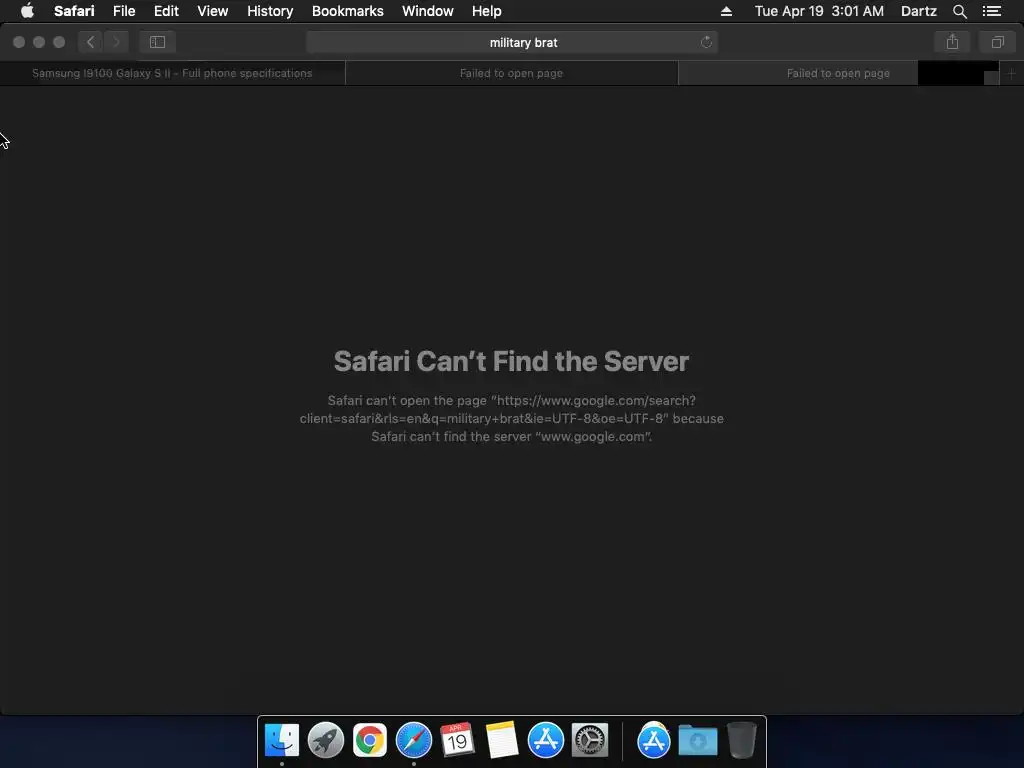Zoom the Safari window to full screen

tap(59, 42)
